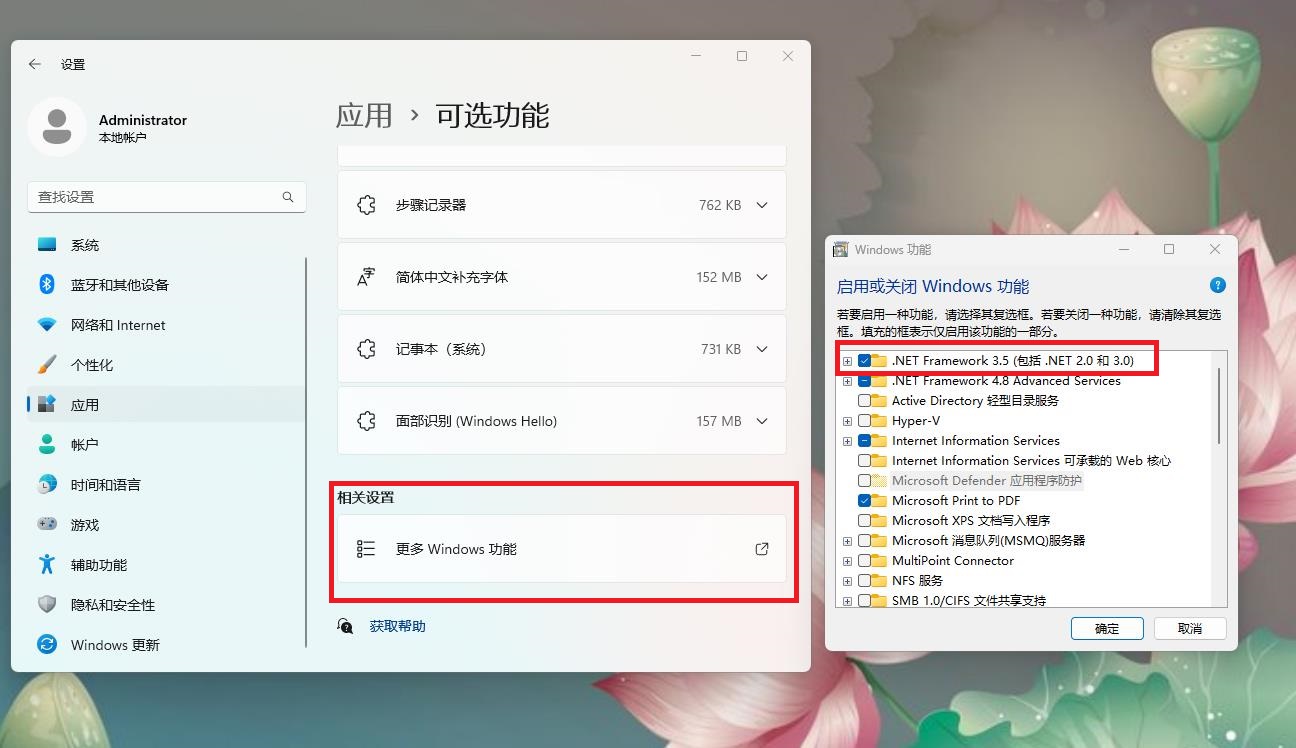Check Internet Information Services 可承载的 Web 核心 checkbox

[864, 461]
